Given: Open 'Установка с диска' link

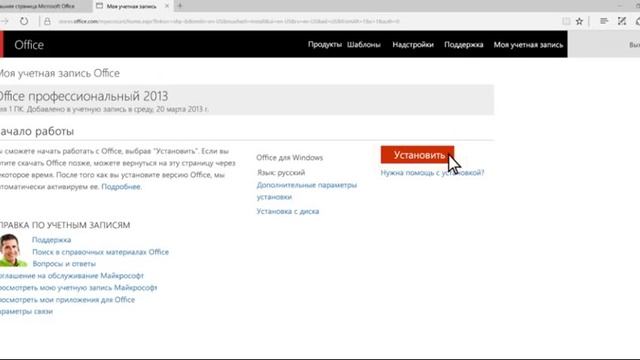Looking at the screenshot, I should coord(288,211).
